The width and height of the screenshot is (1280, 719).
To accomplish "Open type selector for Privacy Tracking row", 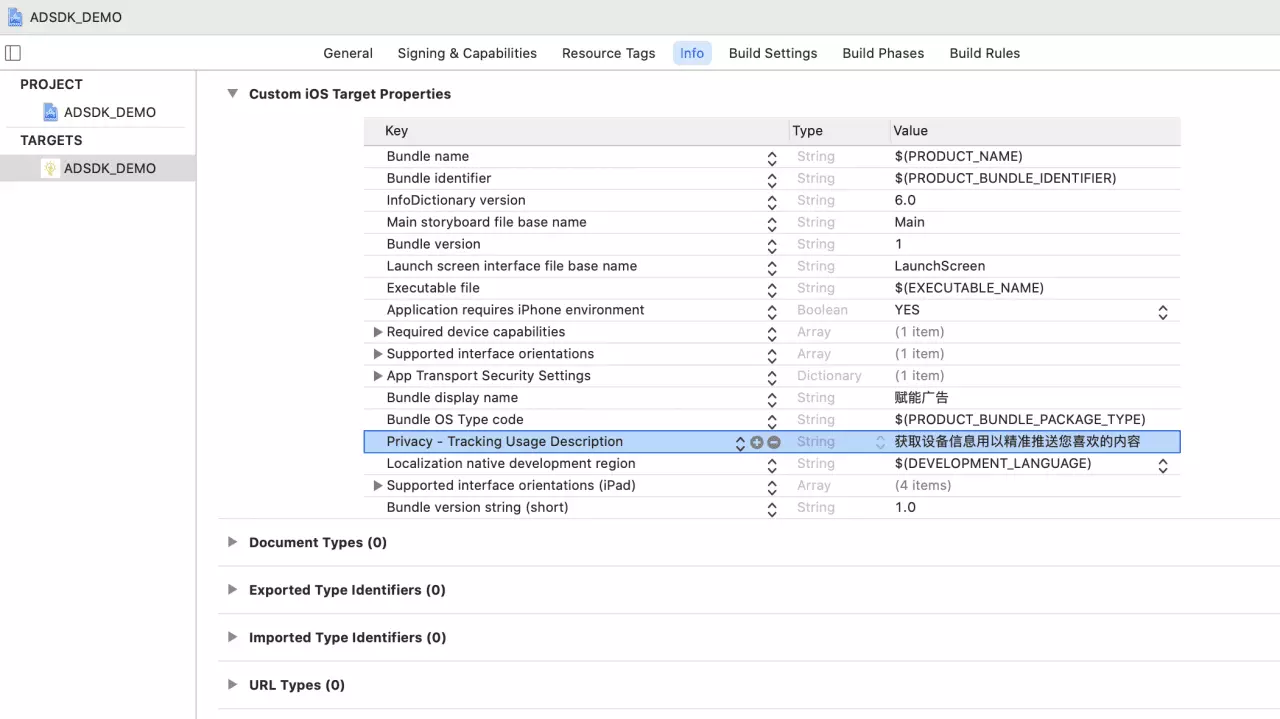I will coord(880,442).
